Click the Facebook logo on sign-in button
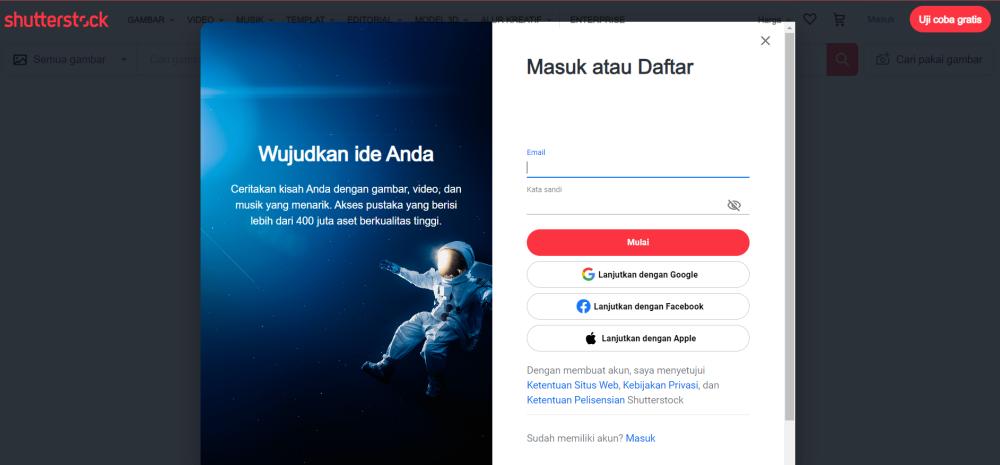The height and width of the screenshot is (465, 1000). pyautogui.click(x=584, y=306)
